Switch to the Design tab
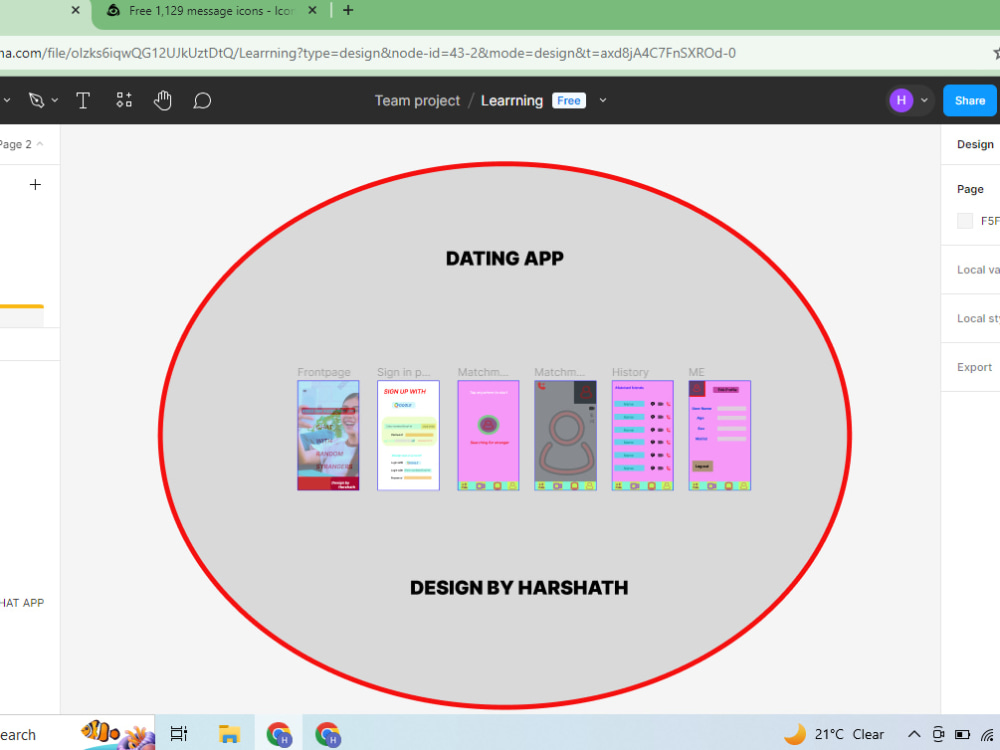Viewport: 1000px width, 750px height. coord(975,144)
